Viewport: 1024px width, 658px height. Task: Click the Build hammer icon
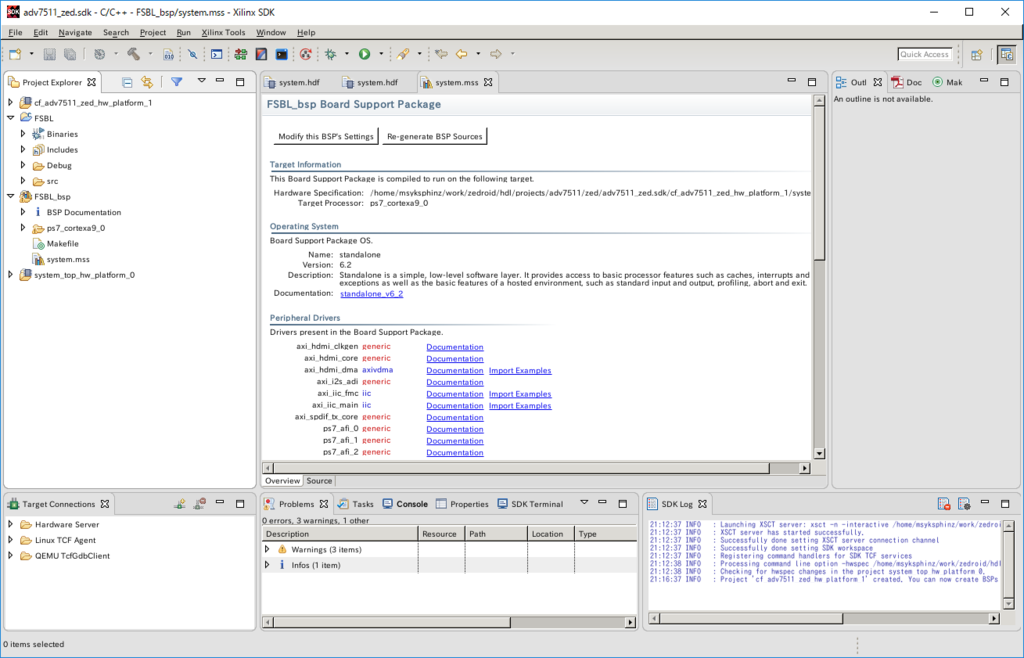(x=135, y=55)
